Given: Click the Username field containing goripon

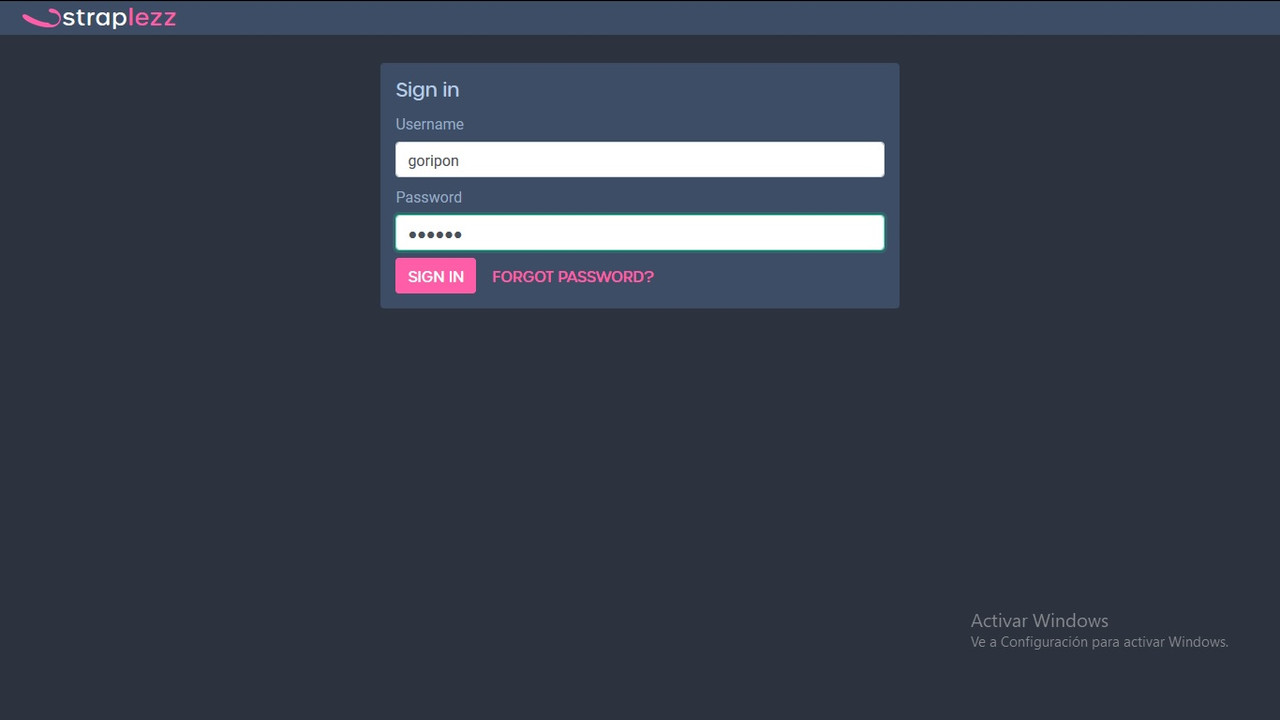Looking at the screenshot, I should [640, 160].
